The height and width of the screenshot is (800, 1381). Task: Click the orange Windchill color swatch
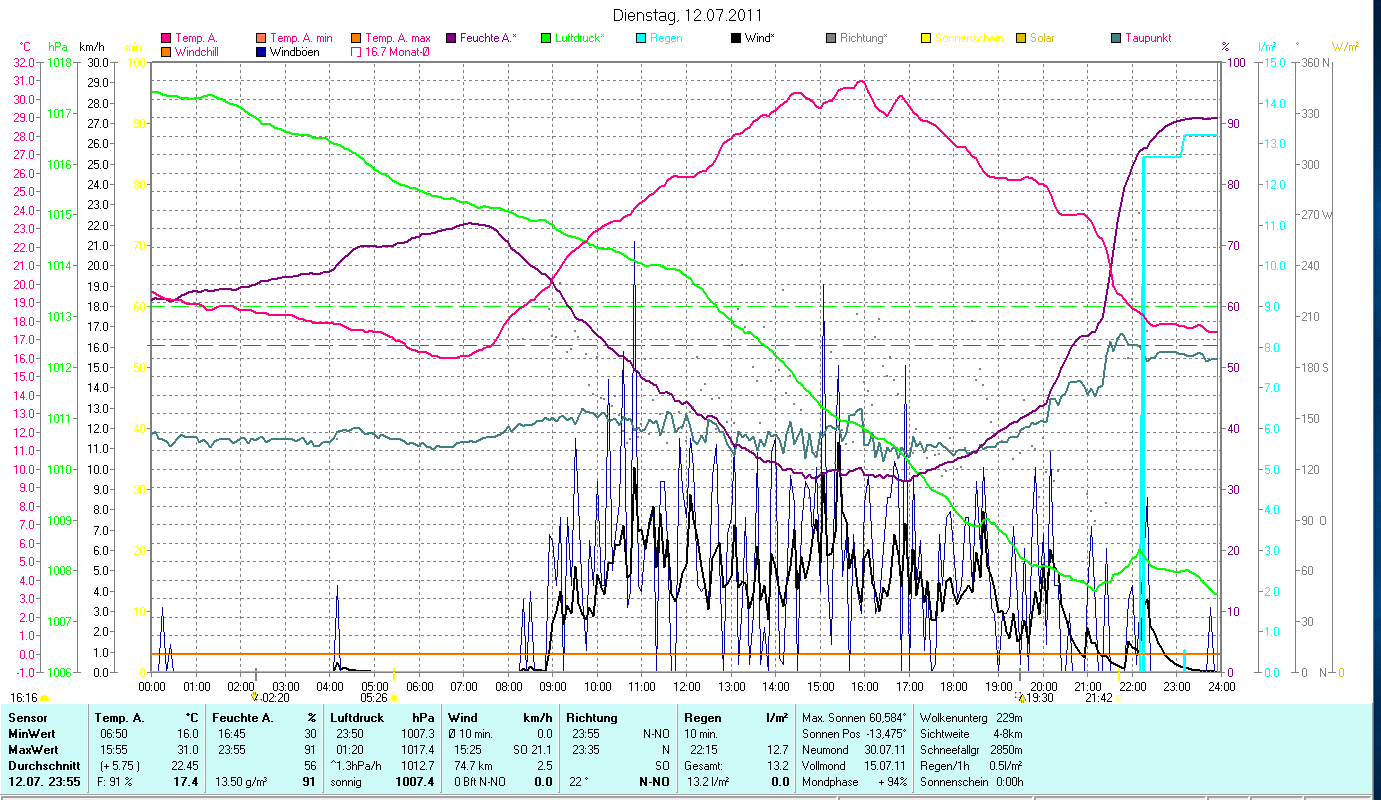tap(166, 51)
